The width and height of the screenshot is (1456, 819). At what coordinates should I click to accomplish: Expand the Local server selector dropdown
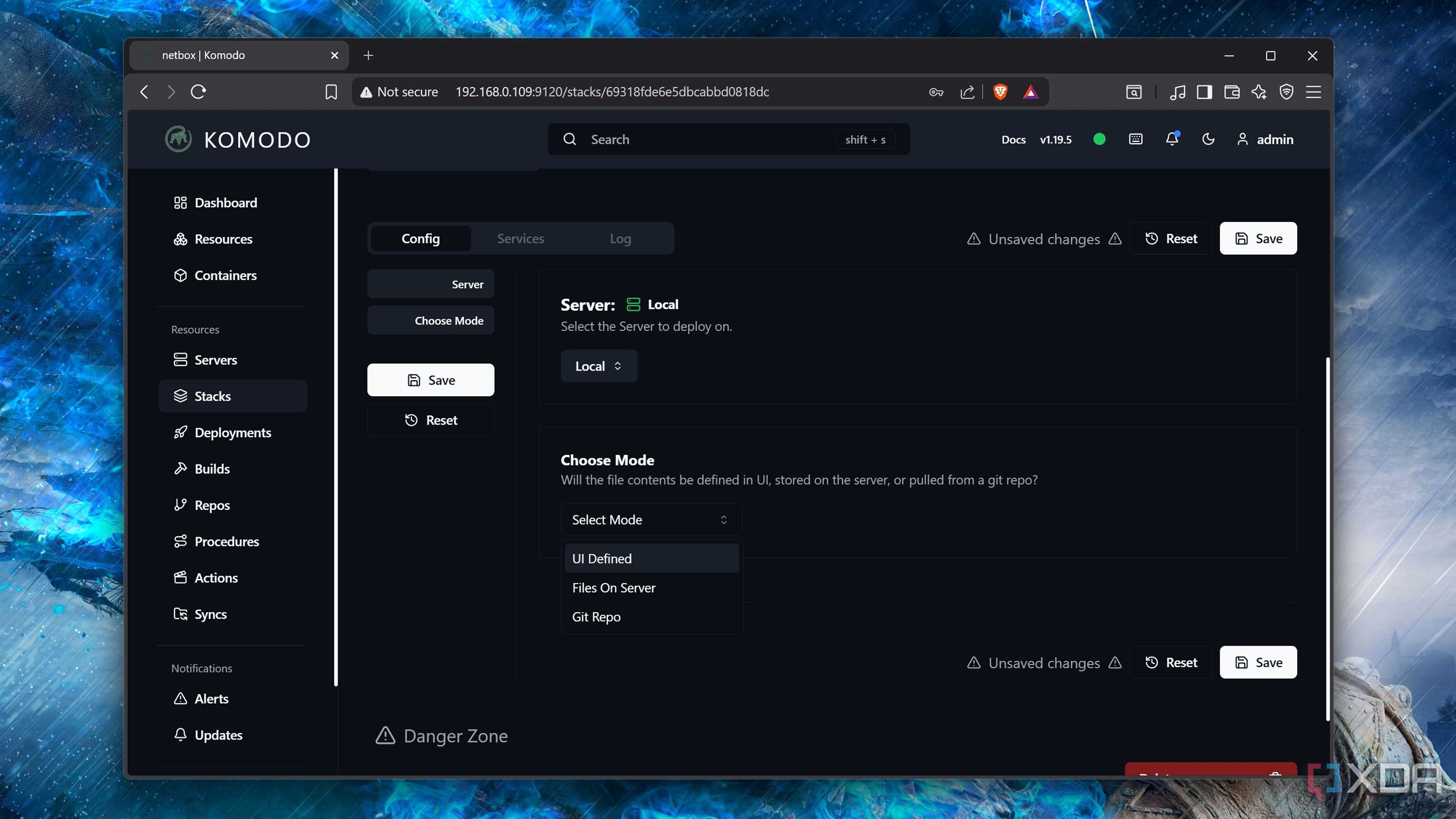click(599, 366)
